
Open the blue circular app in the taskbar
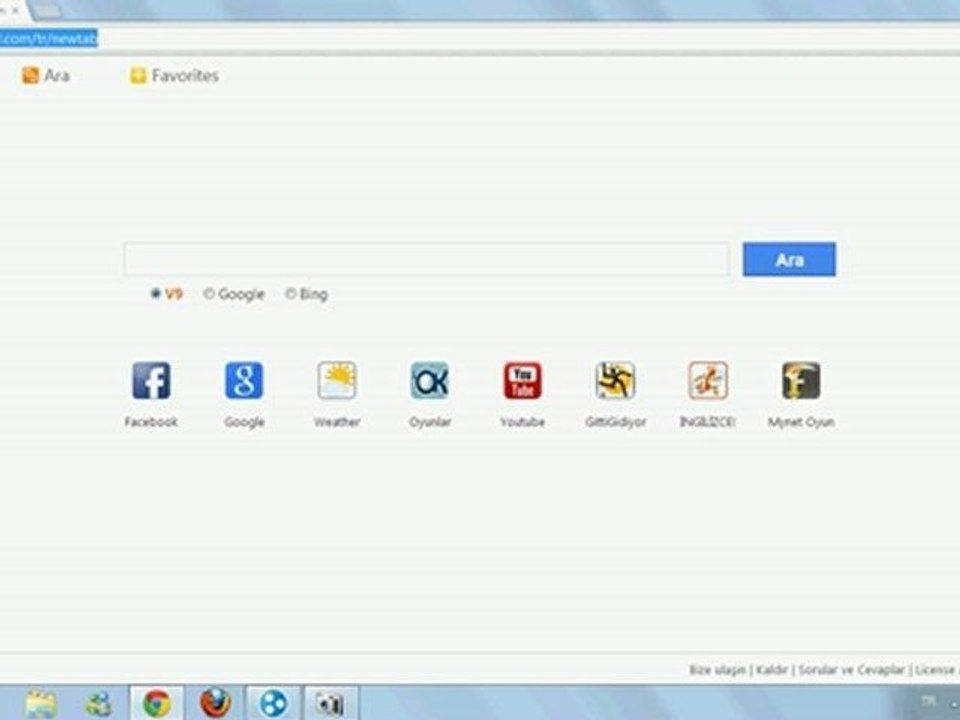[x=273, y=703]
